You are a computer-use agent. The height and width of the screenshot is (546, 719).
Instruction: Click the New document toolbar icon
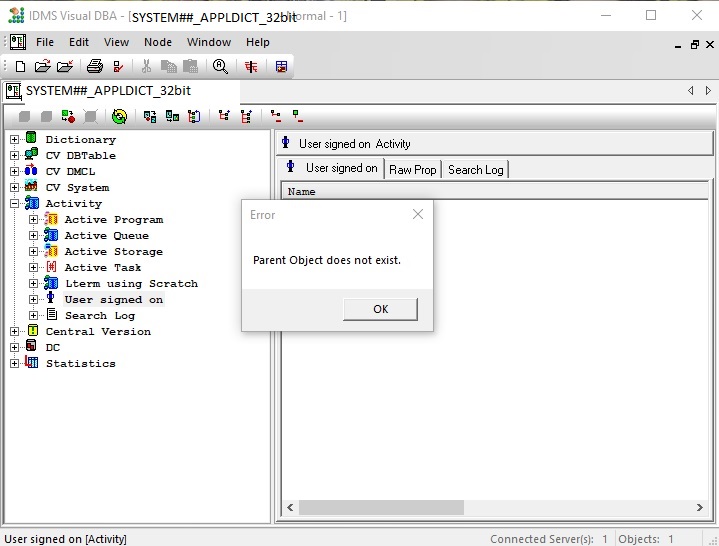point(19,67)
